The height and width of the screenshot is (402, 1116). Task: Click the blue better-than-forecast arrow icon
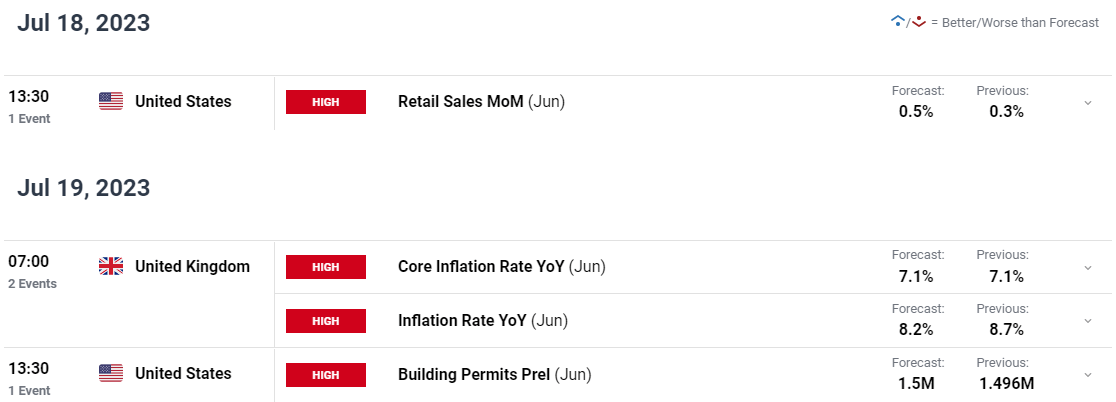tap(897, 22)
